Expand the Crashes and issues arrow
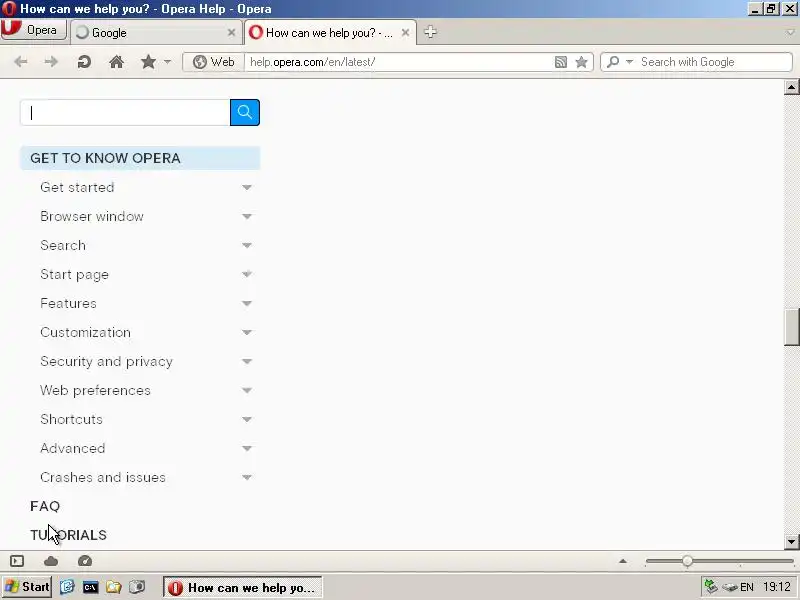 (247, 478)
